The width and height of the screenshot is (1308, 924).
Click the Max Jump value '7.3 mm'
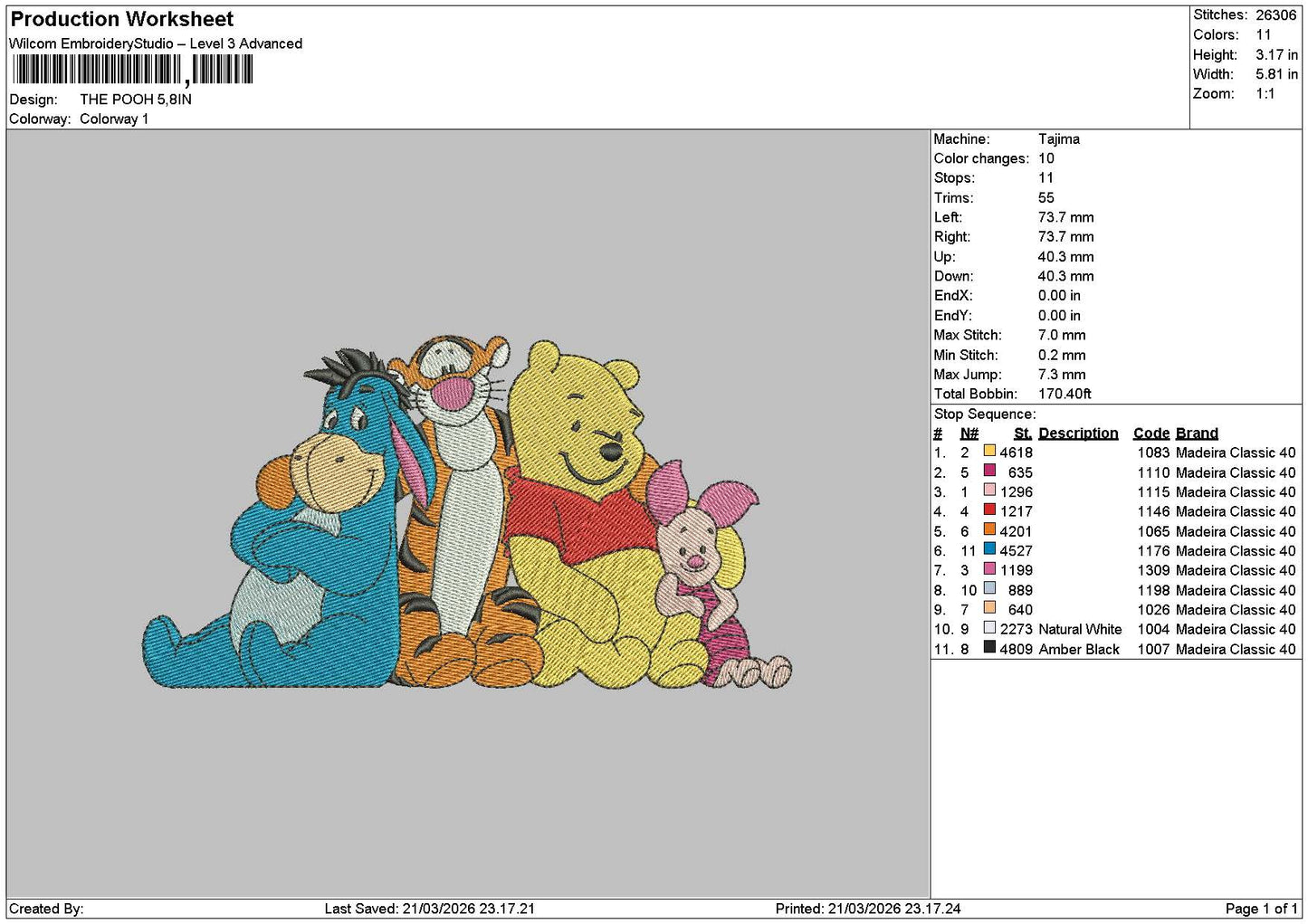[1062, 375]
